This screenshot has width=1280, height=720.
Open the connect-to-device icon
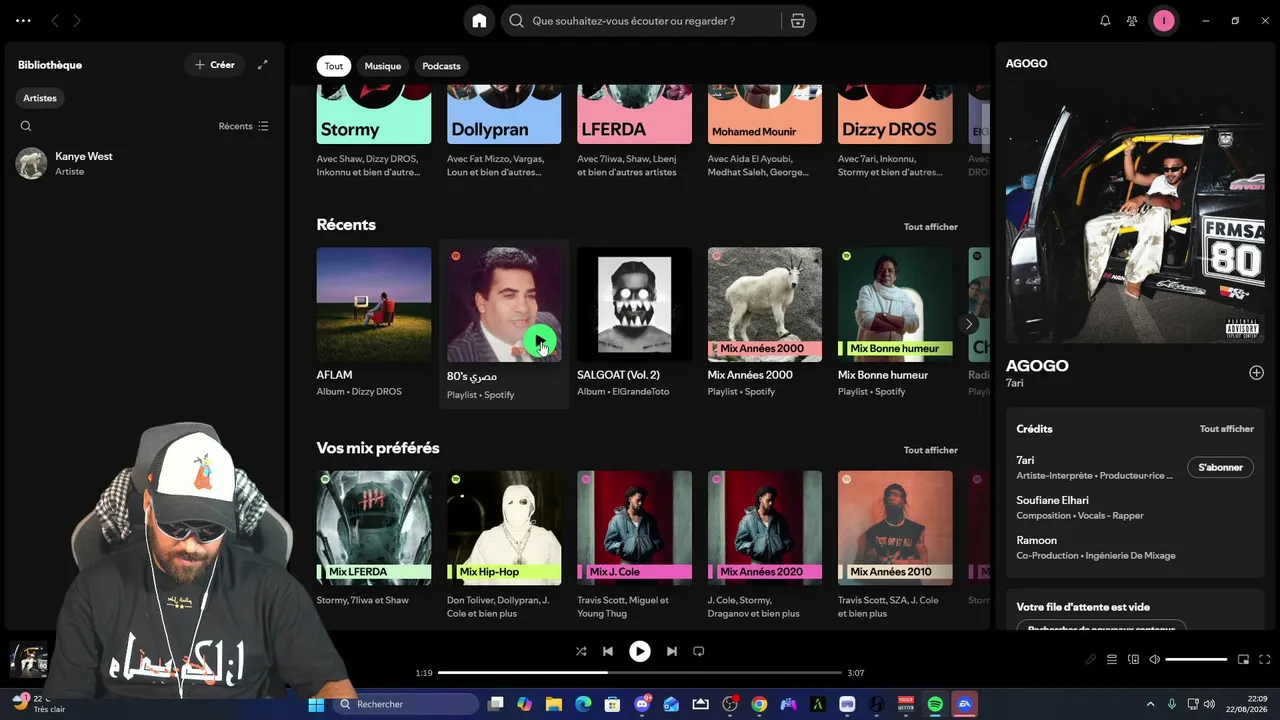[1133, 660]
